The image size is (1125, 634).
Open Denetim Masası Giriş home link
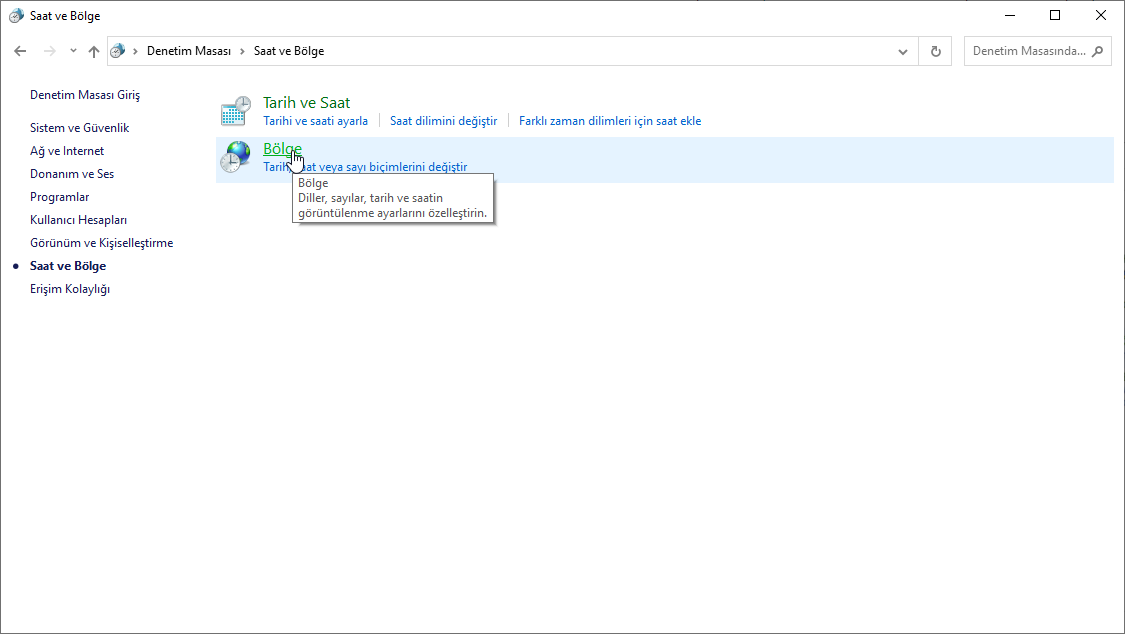85,95
